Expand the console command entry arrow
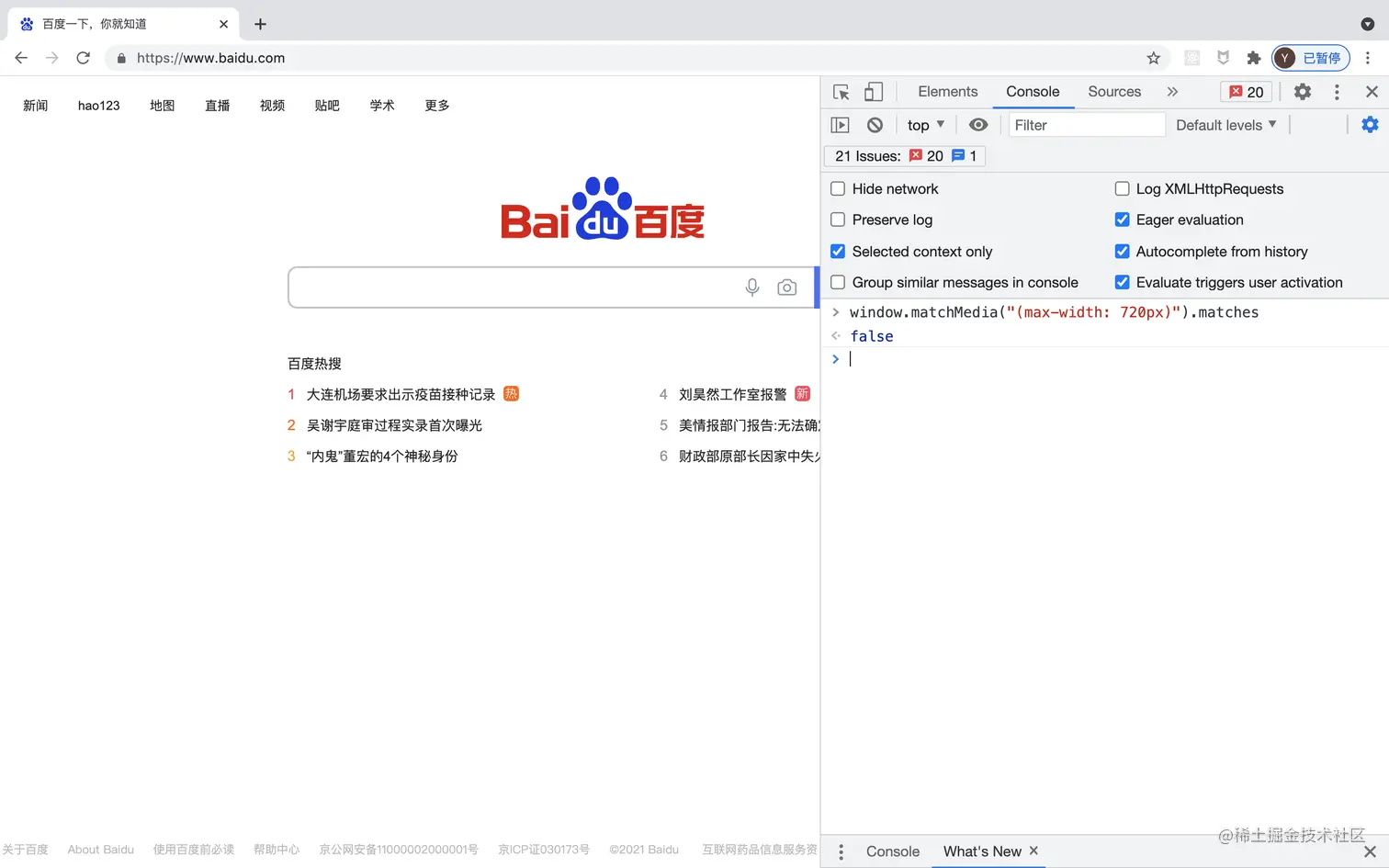This screenshot has height=868, width=1389. tap(836, 312)
